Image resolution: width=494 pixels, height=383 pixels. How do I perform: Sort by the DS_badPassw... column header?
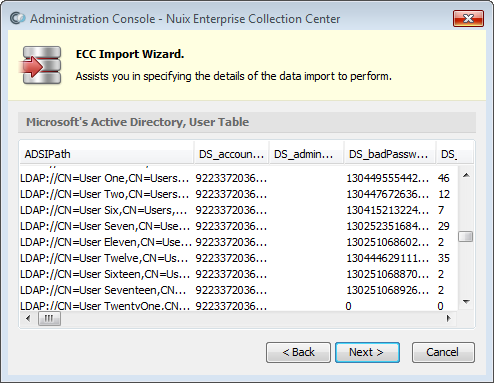[x=390, y=154]
